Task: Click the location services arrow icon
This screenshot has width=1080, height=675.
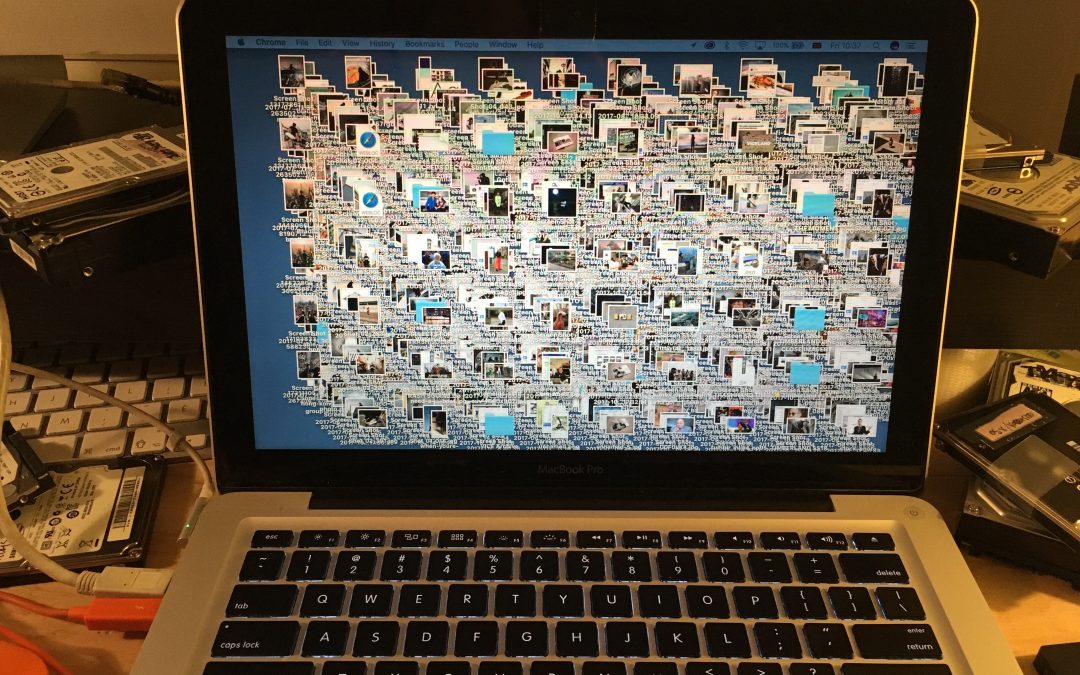Action: [694, 44]
